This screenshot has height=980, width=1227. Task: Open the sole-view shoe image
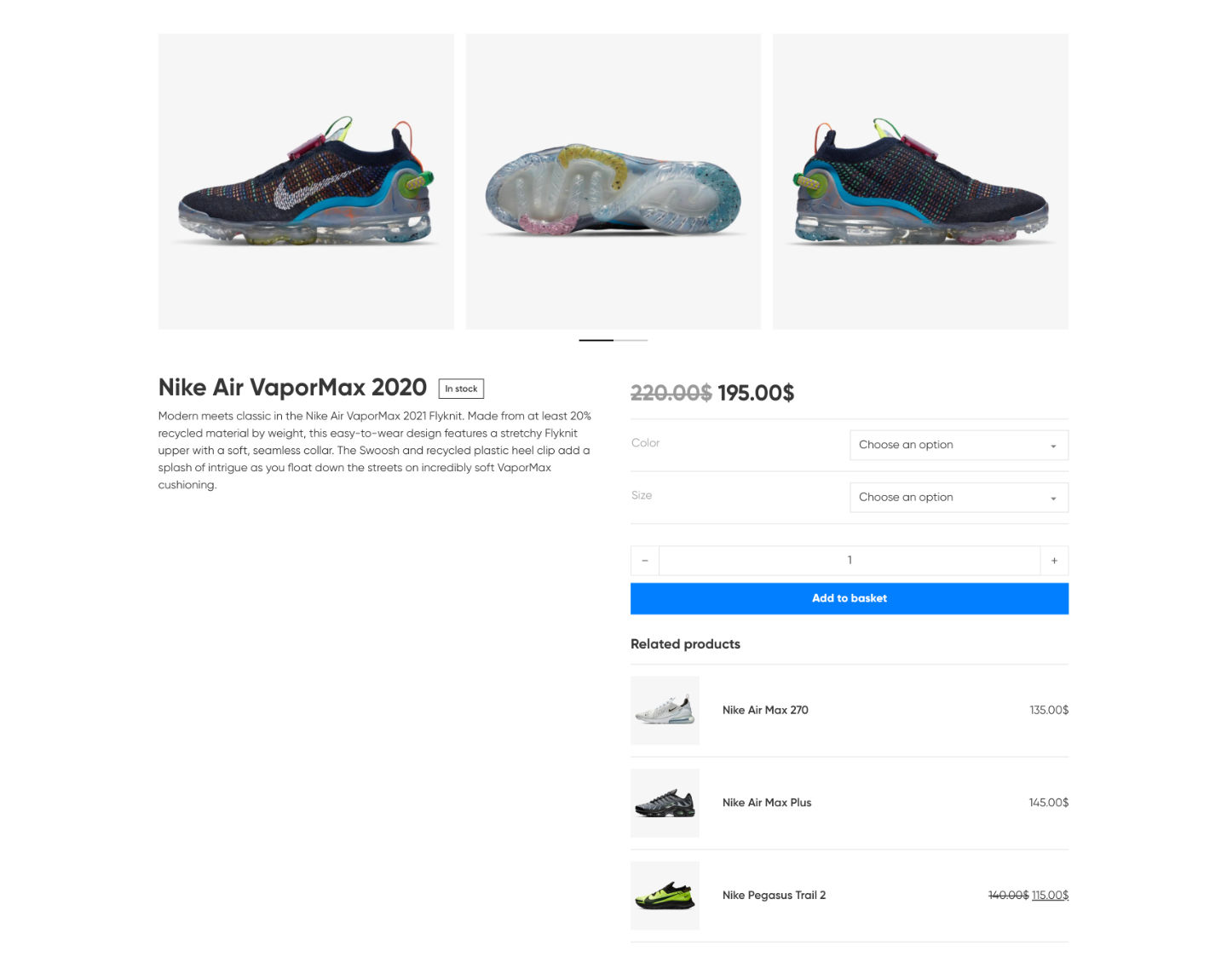pyautogui.click(x=613, y=182)
